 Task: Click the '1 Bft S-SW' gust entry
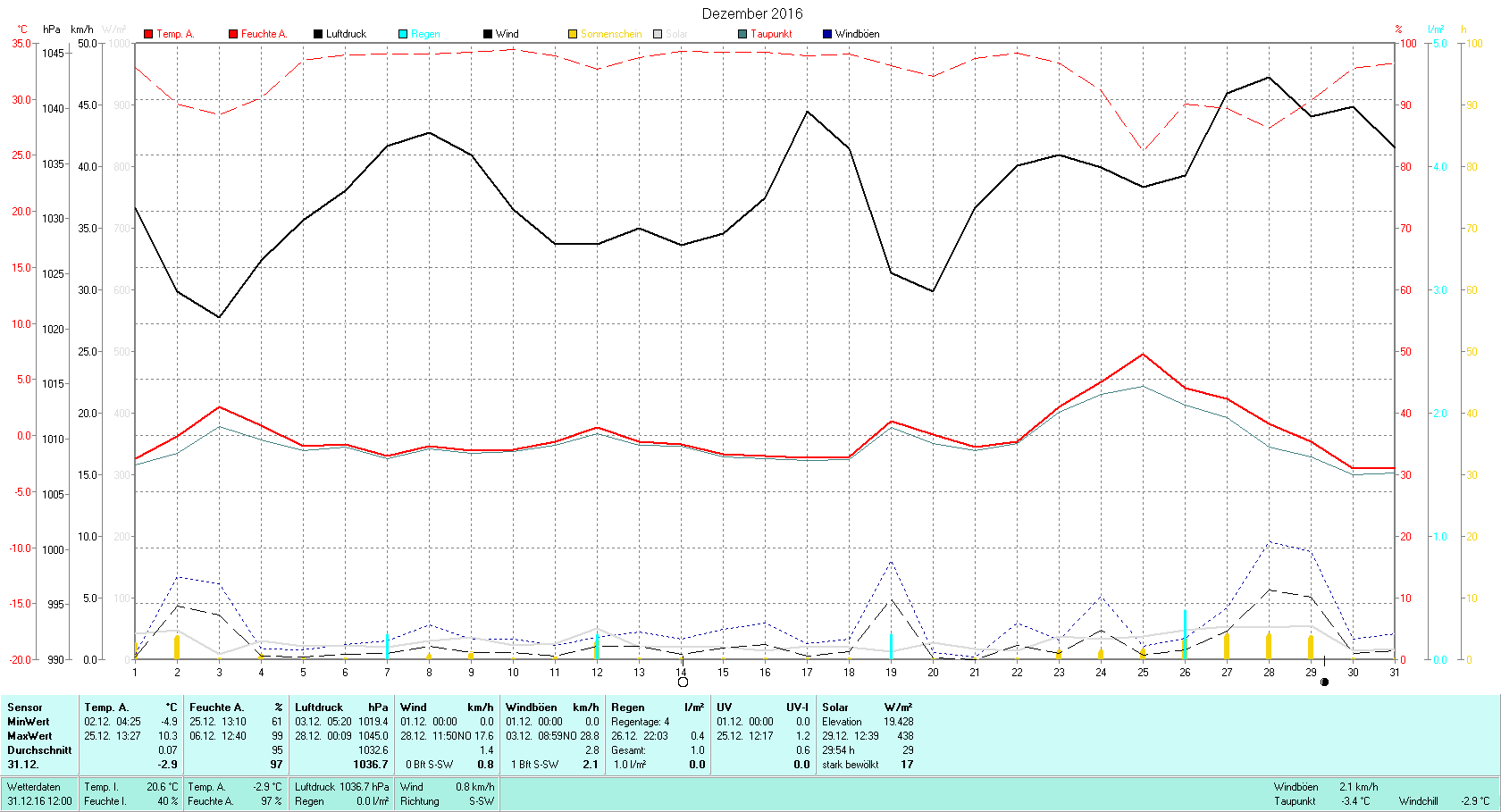[535, 765]
